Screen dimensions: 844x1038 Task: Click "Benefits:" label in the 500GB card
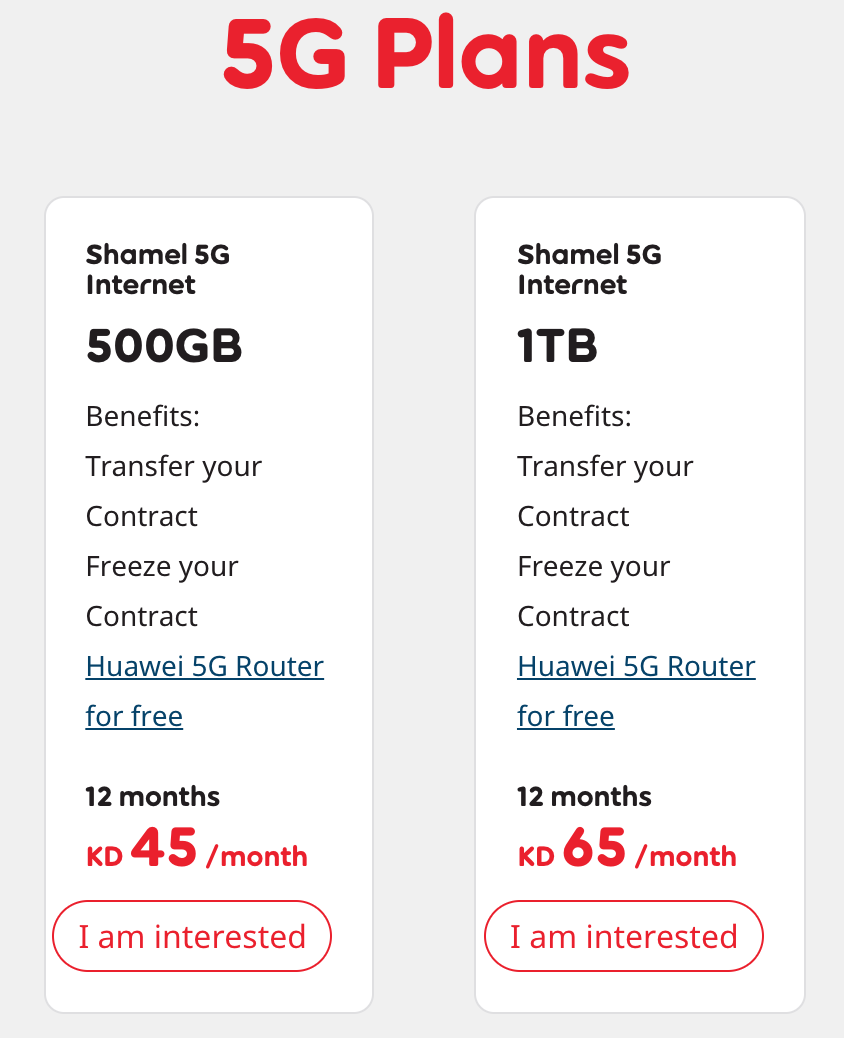pos(143,416)
